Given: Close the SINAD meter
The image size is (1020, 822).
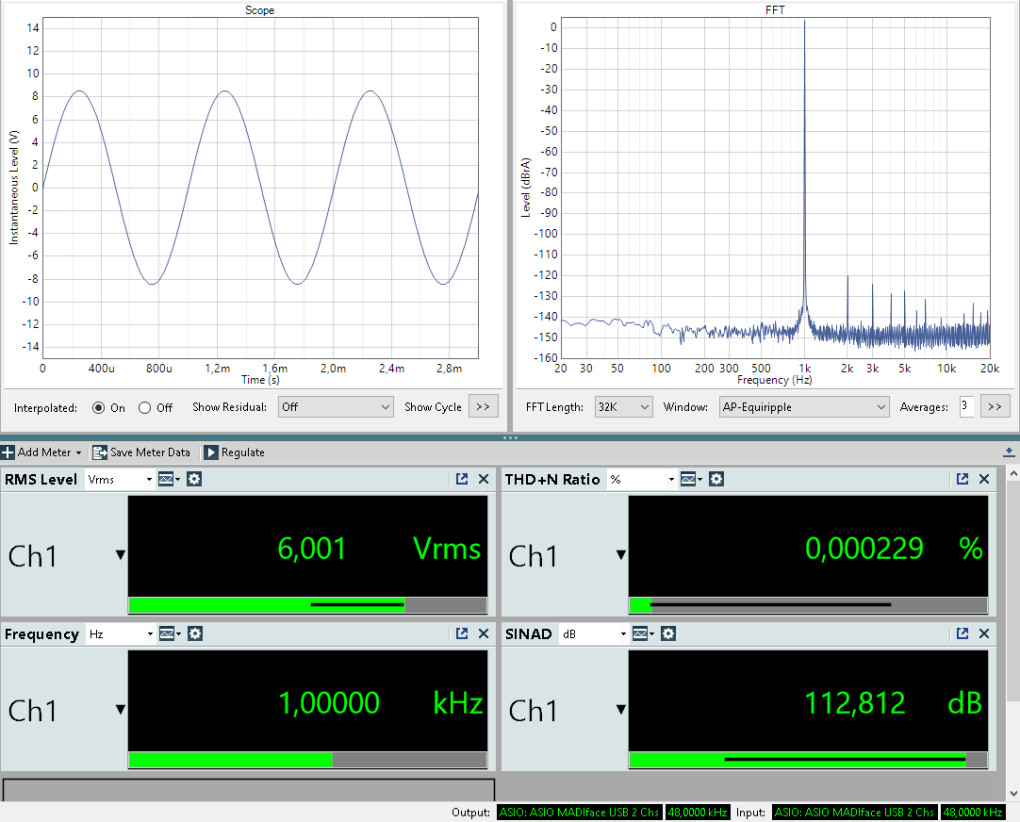Looking at the screenshot, I should [x=984, y=633].
